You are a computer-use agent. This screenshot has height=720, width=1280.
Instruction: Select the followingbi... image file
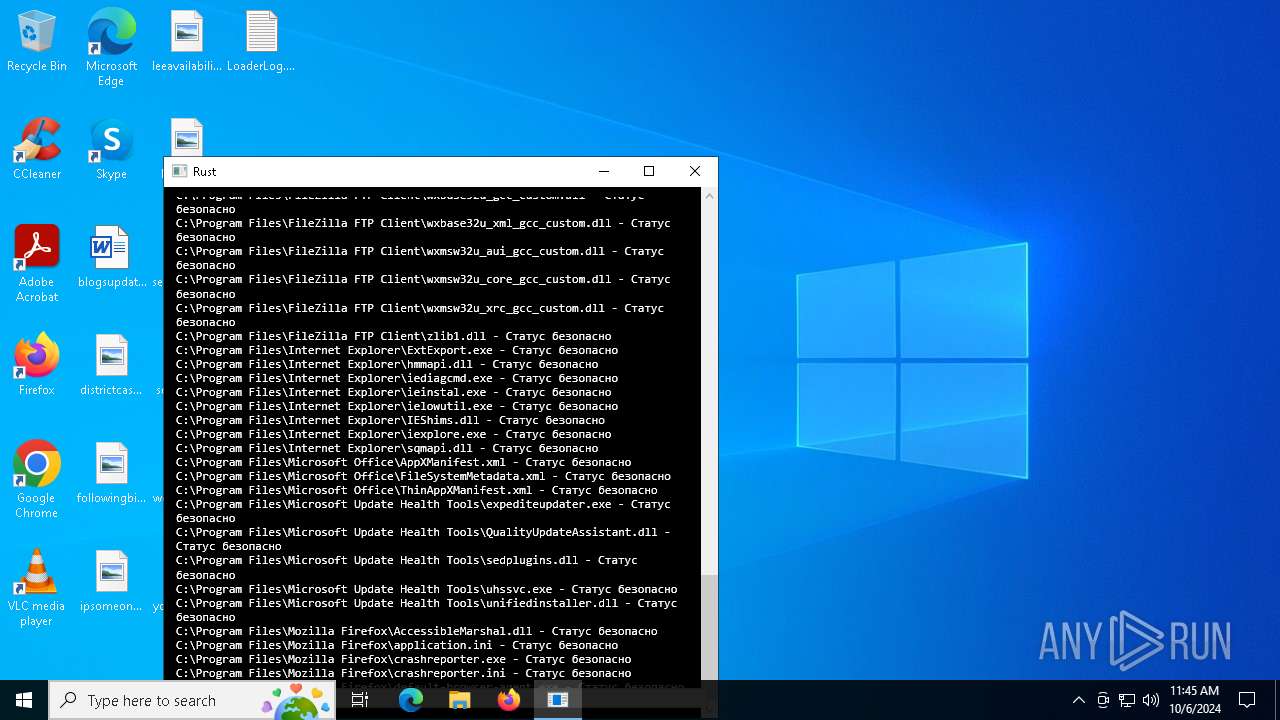[111, 474]
